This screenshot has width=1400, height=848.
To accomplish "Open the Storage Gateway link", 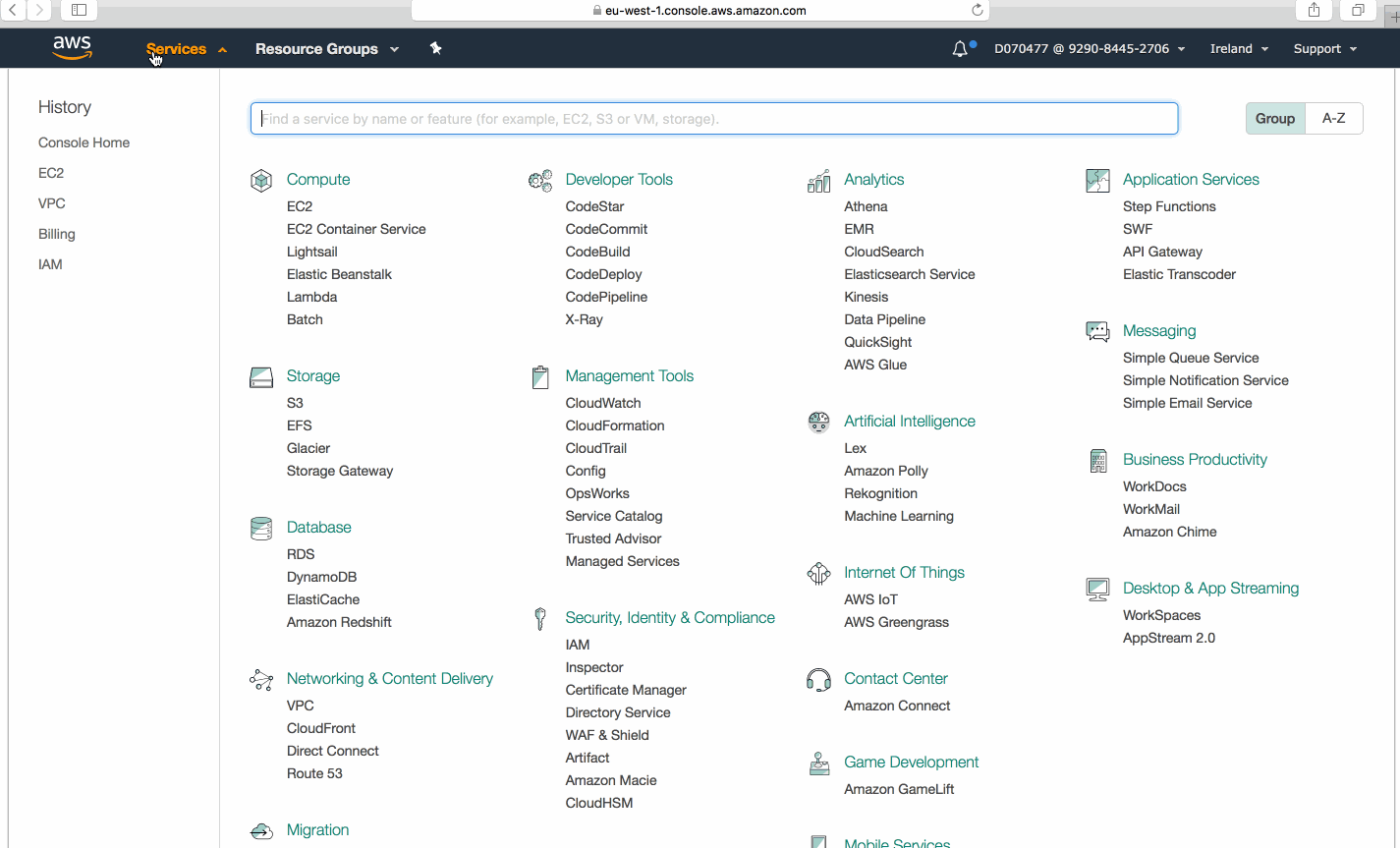I will 340,471.
